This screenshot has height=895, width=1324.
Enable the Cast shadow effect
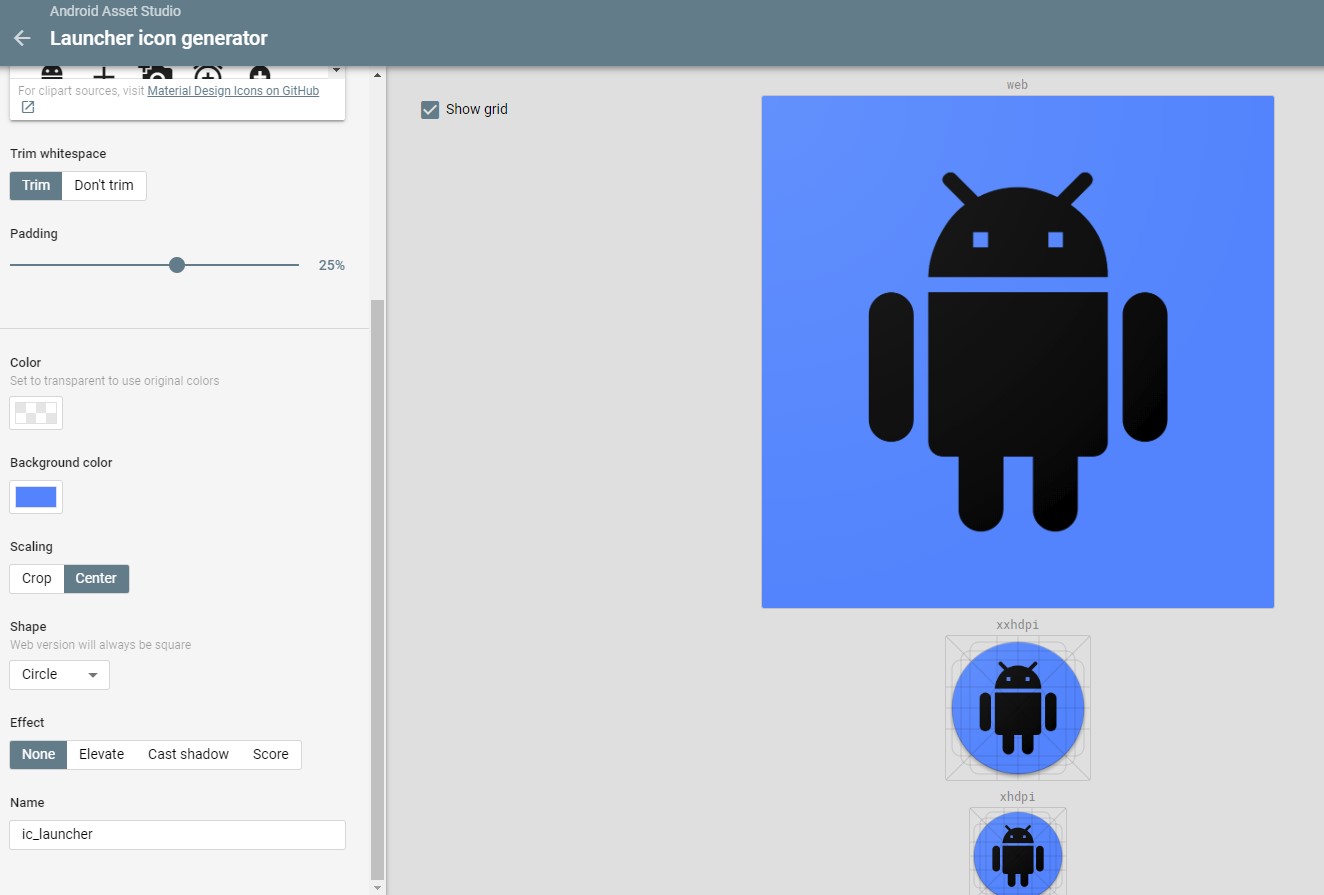point(188,754)
